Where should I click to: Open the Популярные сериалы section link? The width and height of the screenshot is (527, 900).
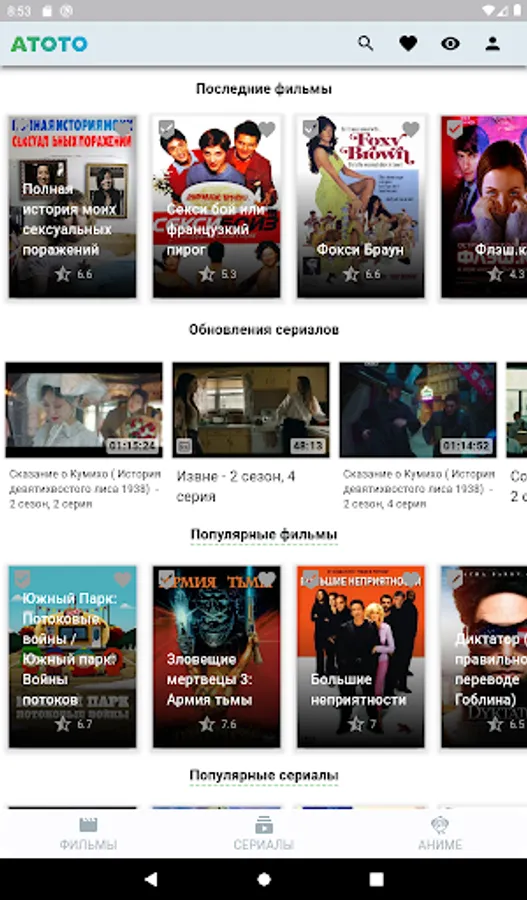tap(264, 776)
